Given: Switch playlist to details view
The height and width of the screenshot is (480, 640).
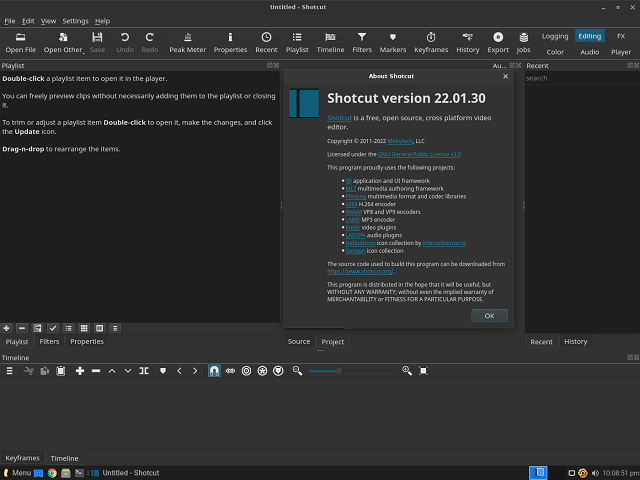Looking at the screenshot, I should pos(69,328).
